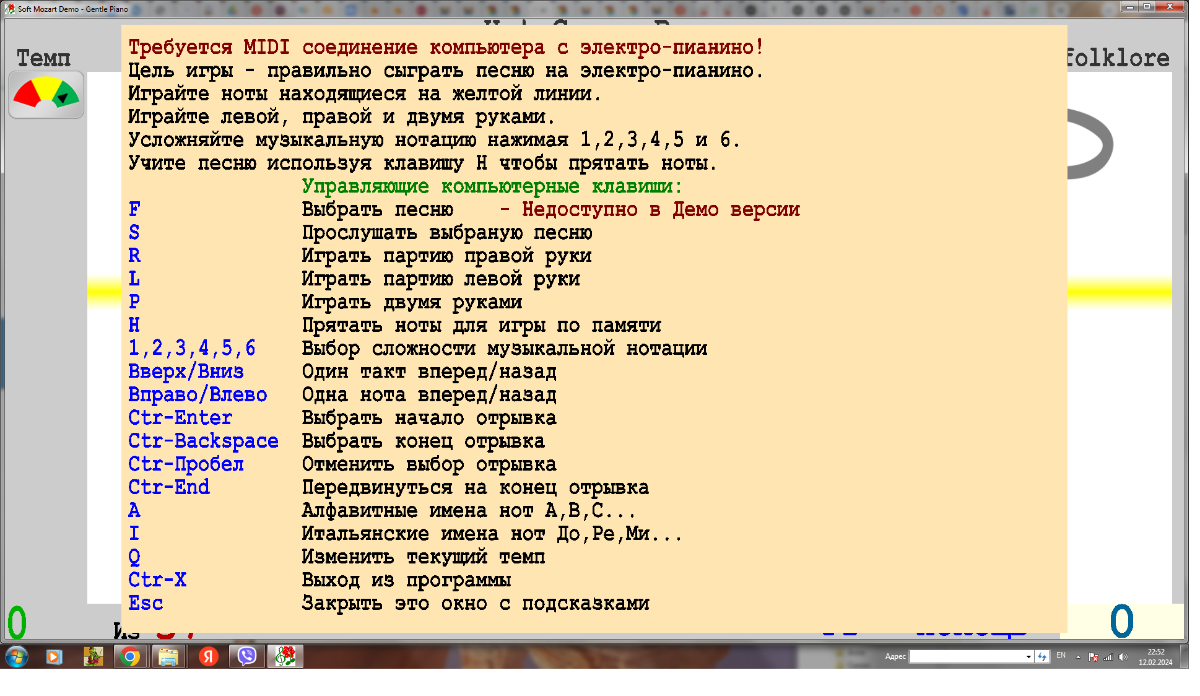Click the 'Ctr-Backspace' shortcut label
The height and width of the screenshot is (696, 1200).
pos(203,441)
